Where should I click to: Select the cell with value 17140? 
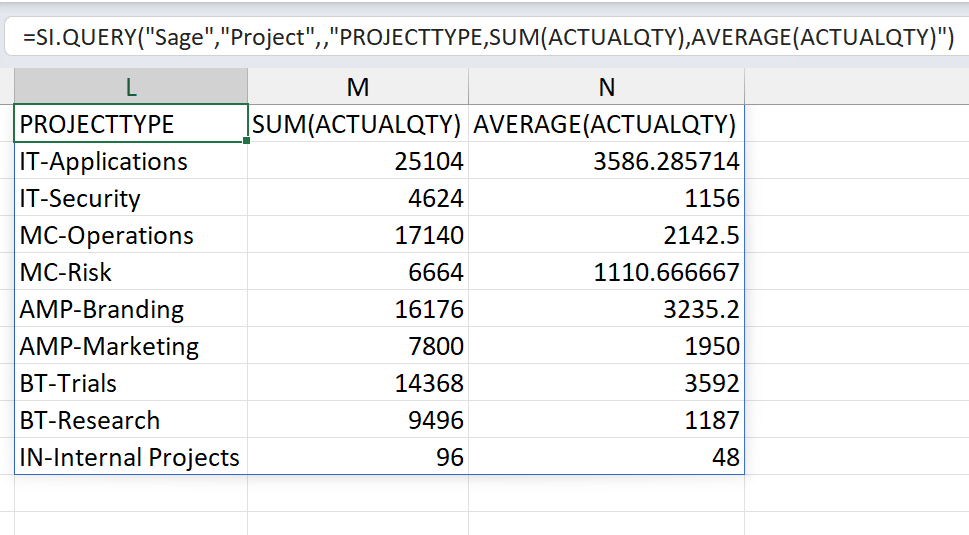point(358,235)
